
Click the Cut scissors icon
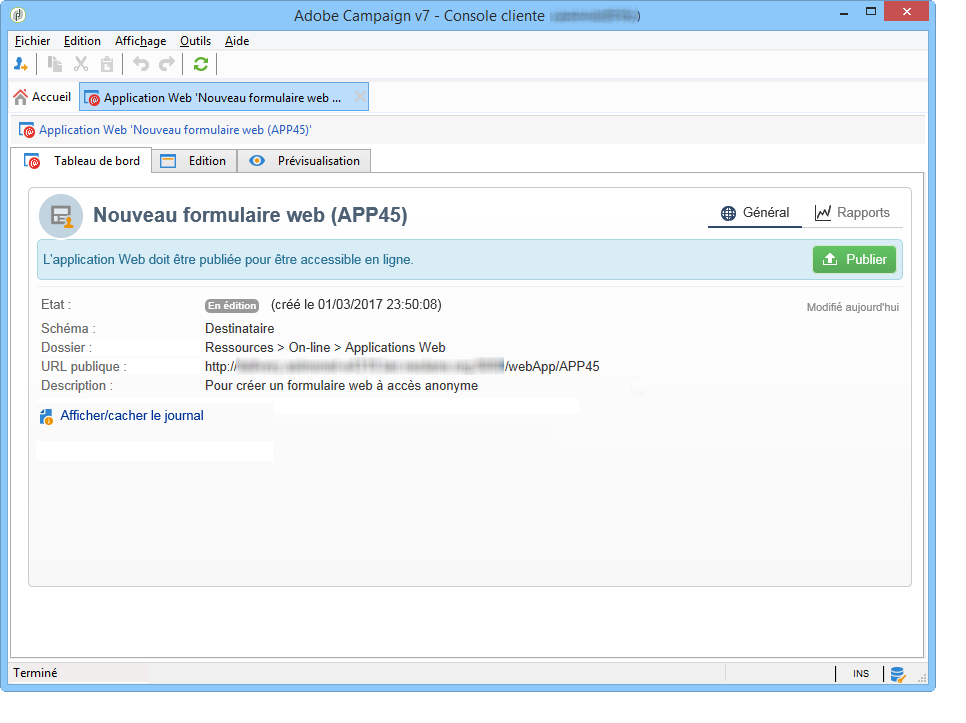tap(81, 64)
